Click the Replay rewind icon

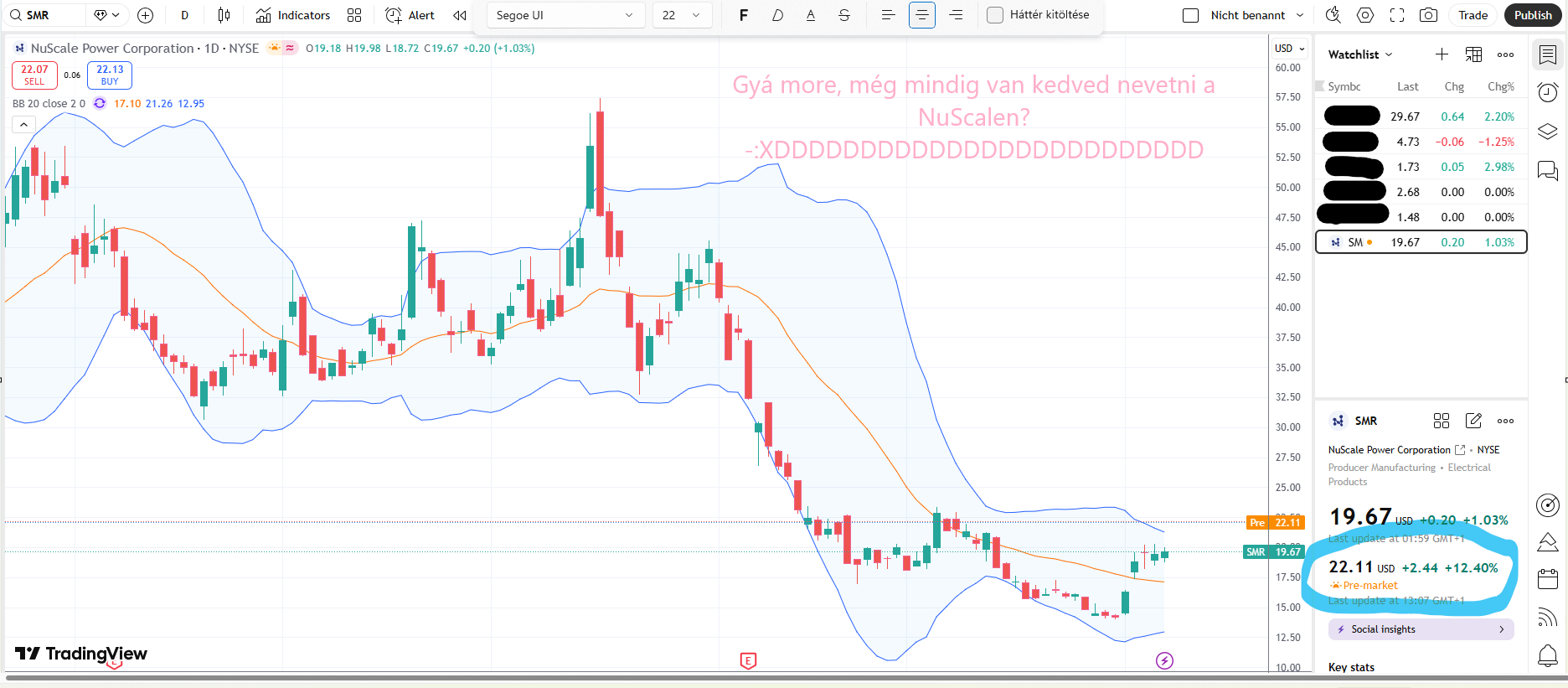pyautogui.click(x=460, y=15)
